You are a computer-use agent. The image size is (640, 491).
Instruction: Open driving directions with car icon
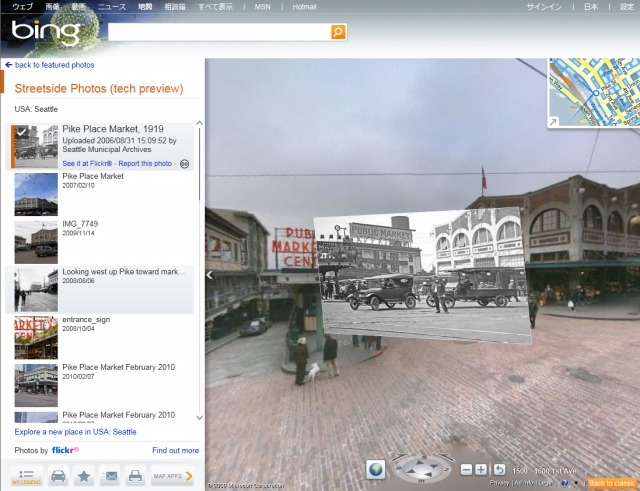pos(58,476)
